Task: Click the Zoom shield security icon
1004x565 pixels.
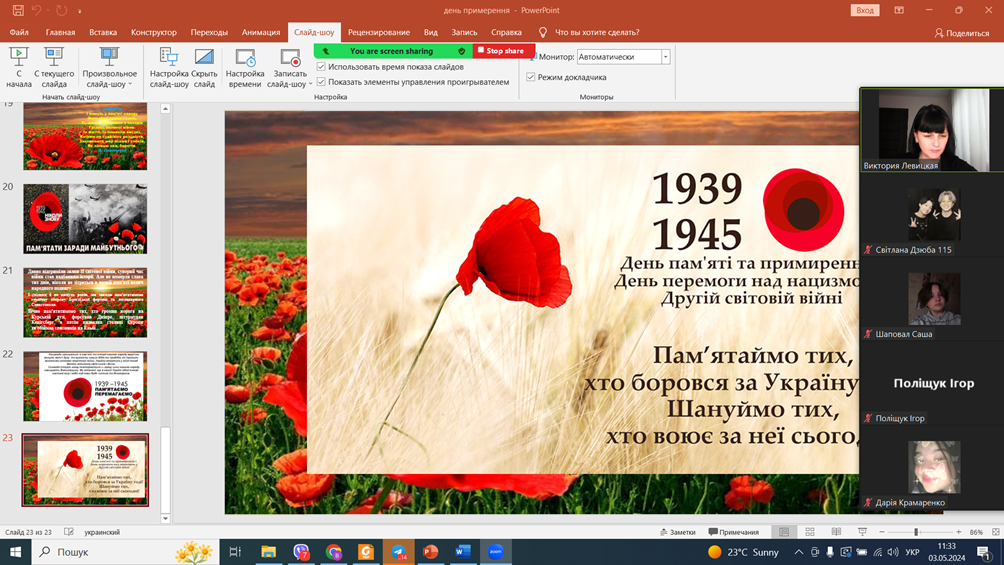Action: [462, 51]
